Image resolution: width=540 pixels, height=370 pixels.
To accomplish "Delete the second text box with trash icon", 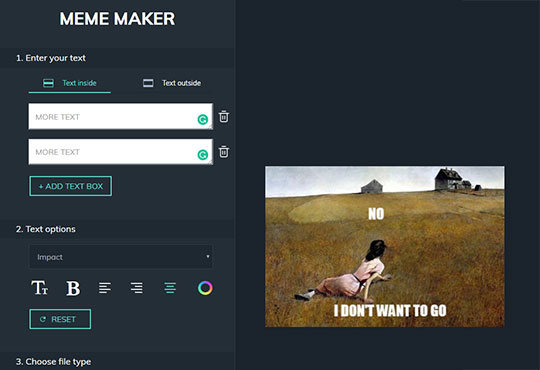I will click(224, 152).
